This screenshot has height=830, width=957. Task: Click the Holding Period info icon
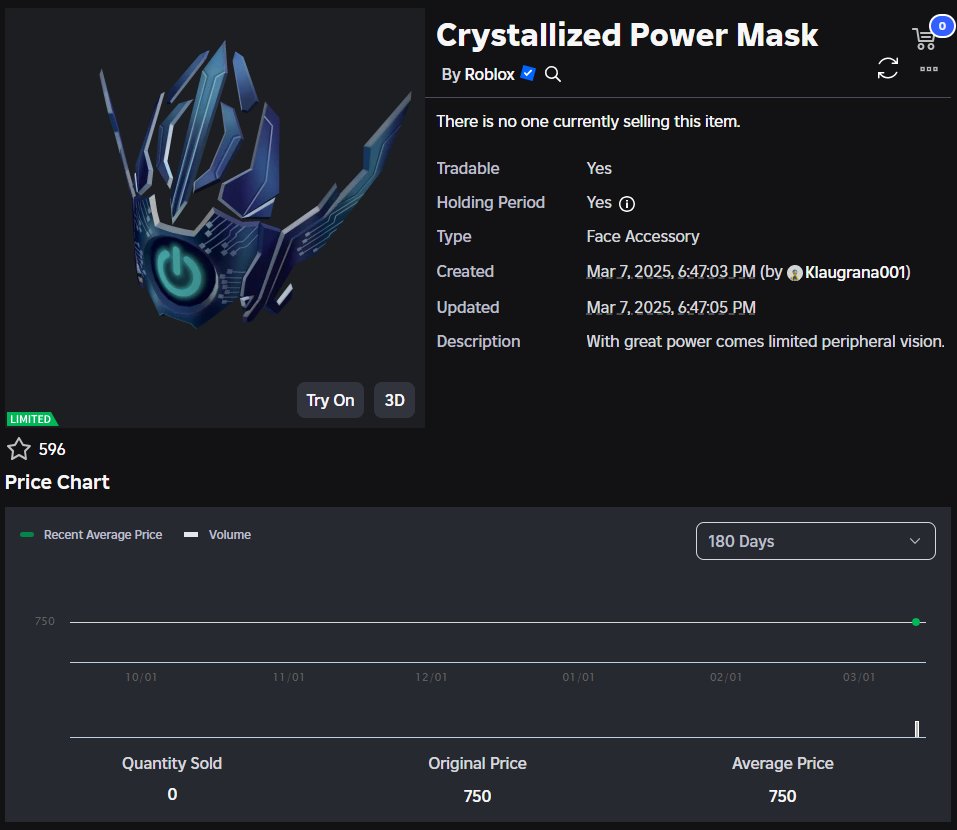click(627, 204)
